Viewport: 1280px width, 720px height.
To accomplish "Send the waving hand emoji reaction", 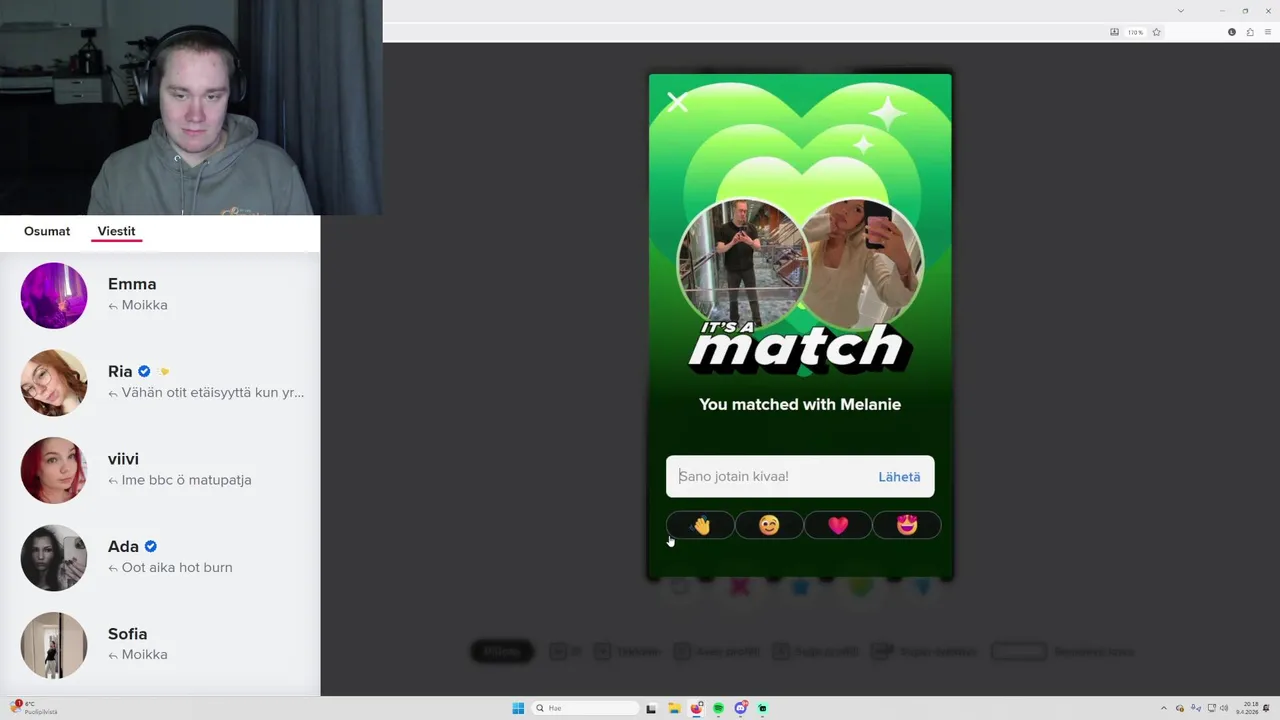I will [700, 525].
